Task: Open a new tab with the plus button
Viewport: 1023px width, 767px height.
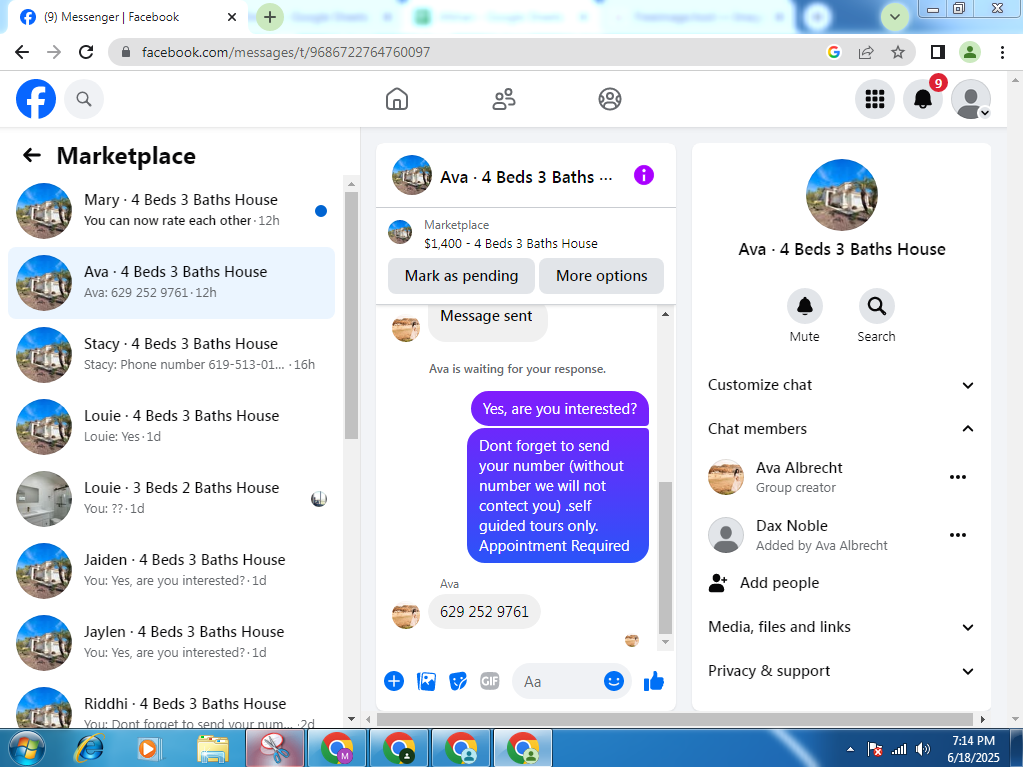Action: tap(270, 17)
